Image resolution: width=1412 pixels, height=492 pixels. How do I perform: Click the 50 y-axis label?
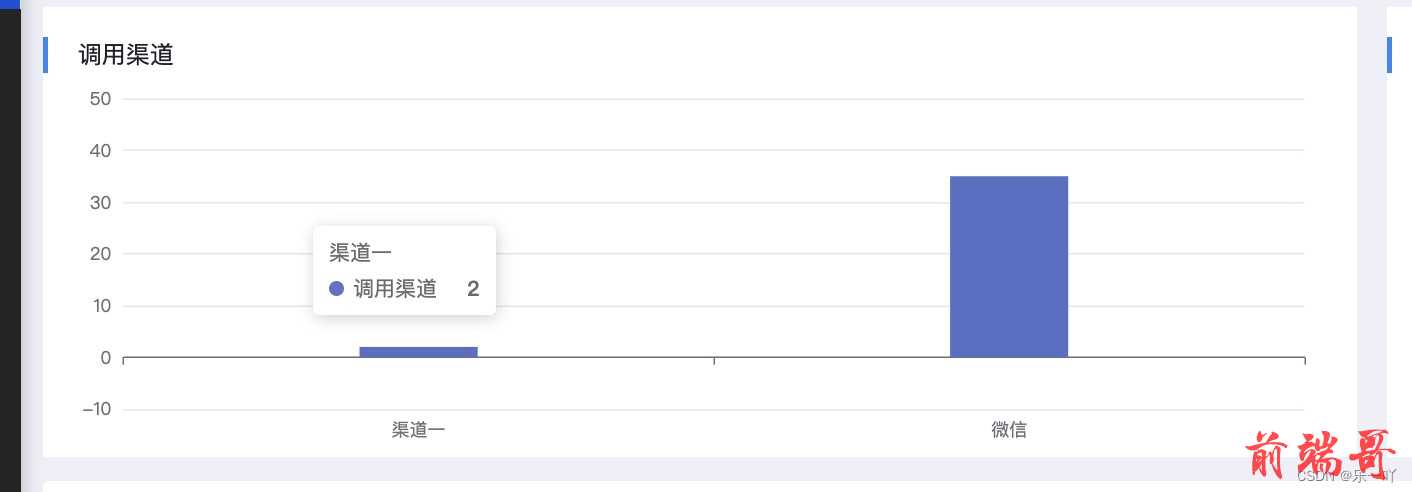(x=100, y=99)
